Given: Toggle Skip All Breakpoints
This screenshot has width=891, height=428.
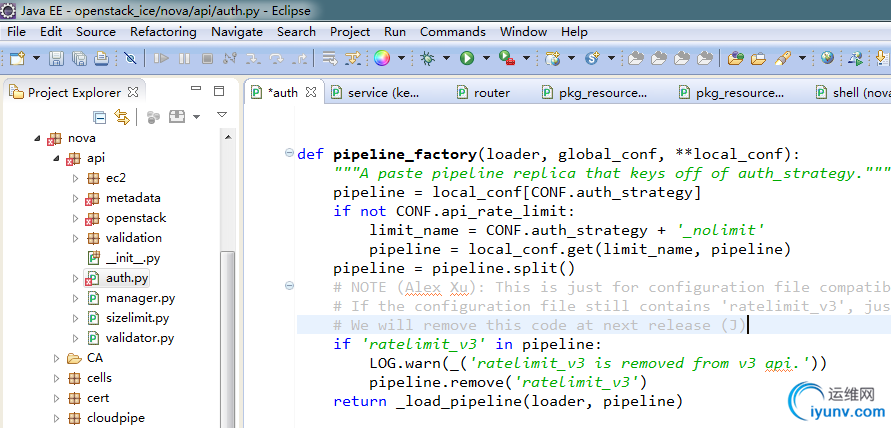Looking at the screenshot, I should 130,58.
